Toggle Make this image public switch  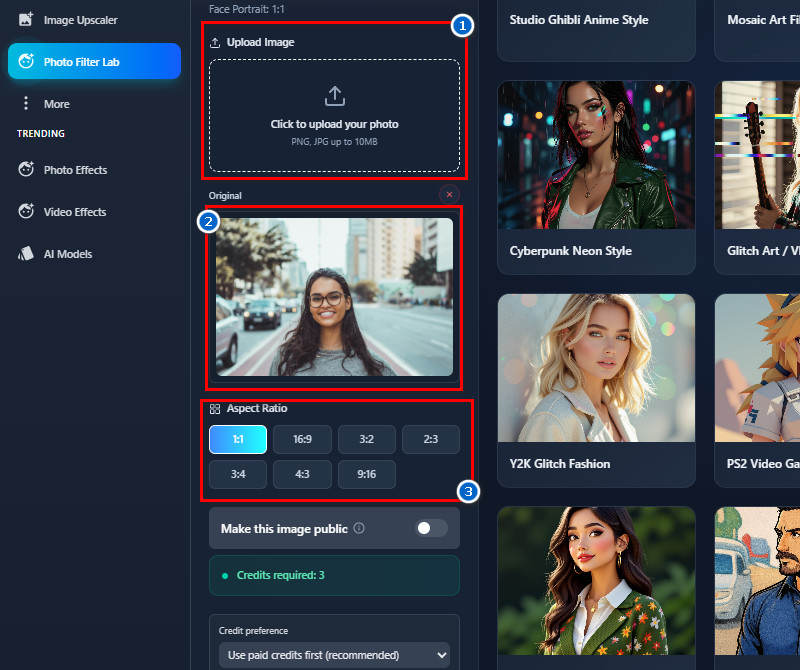pos(431,528)
